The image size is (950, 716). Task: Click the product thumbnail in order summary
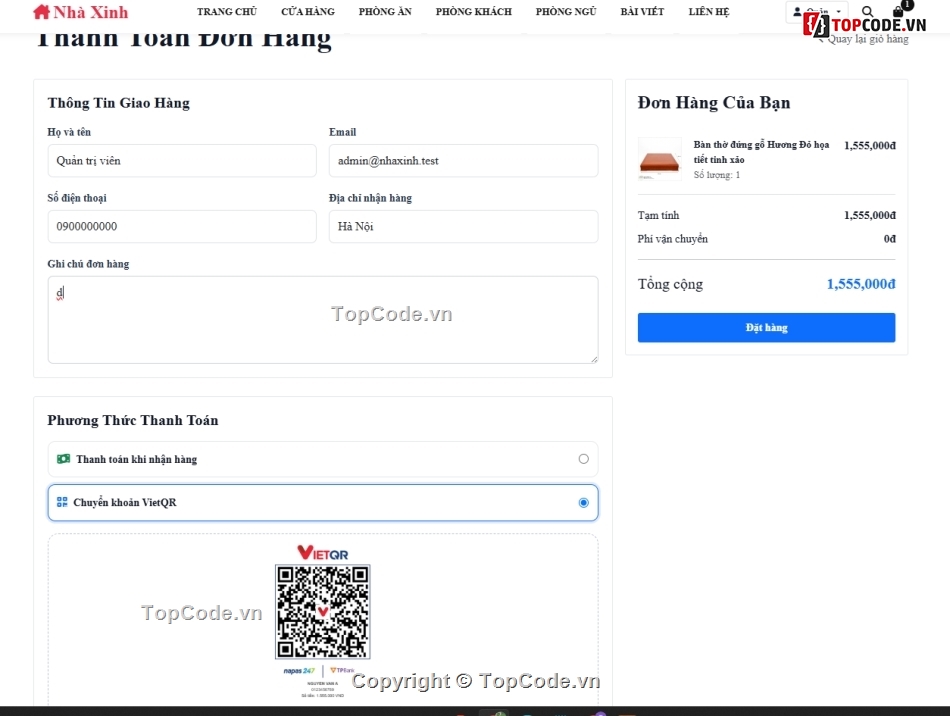click(659, 159)
